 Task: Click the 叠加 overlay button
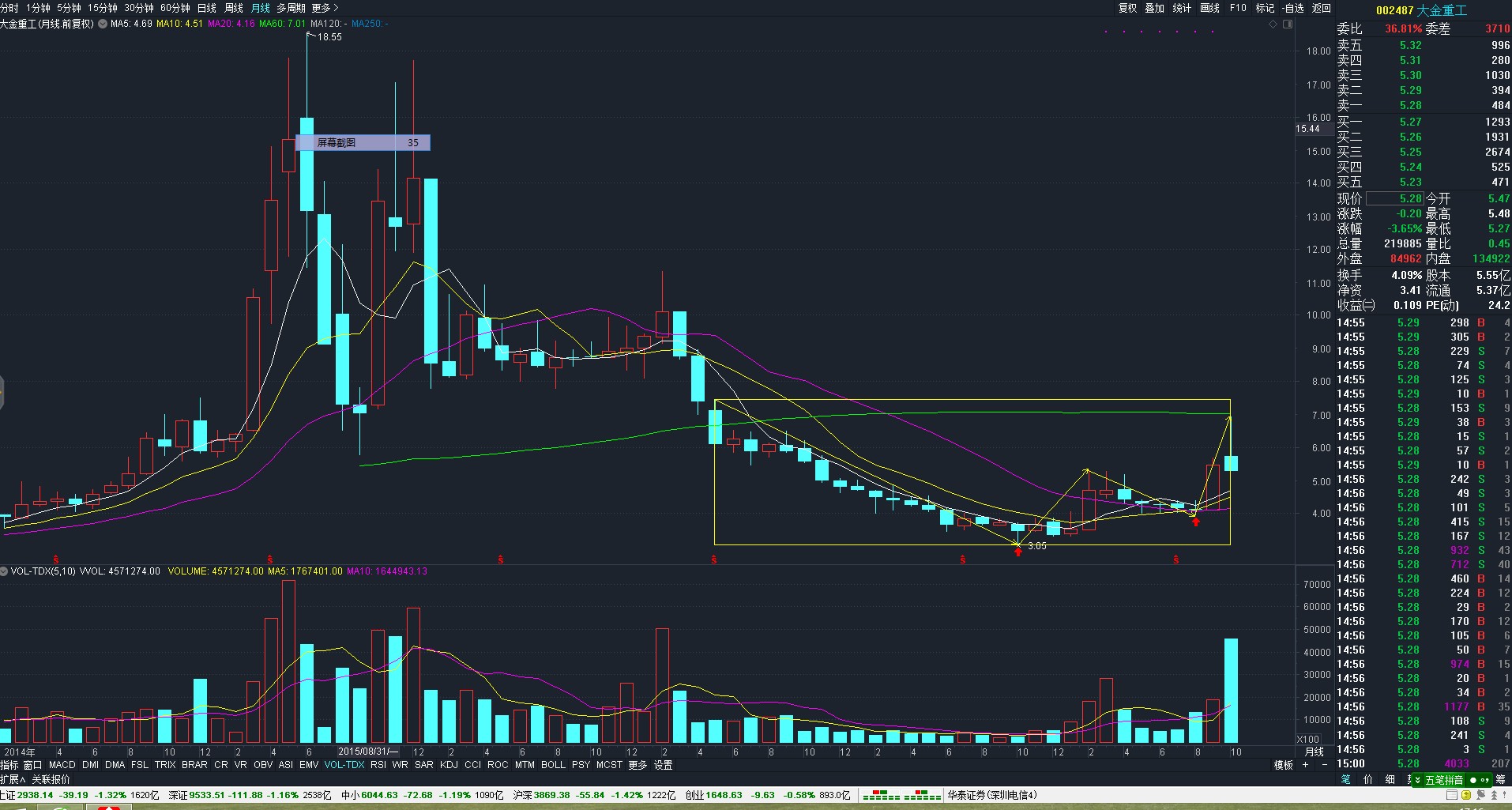coord(1154,8)
